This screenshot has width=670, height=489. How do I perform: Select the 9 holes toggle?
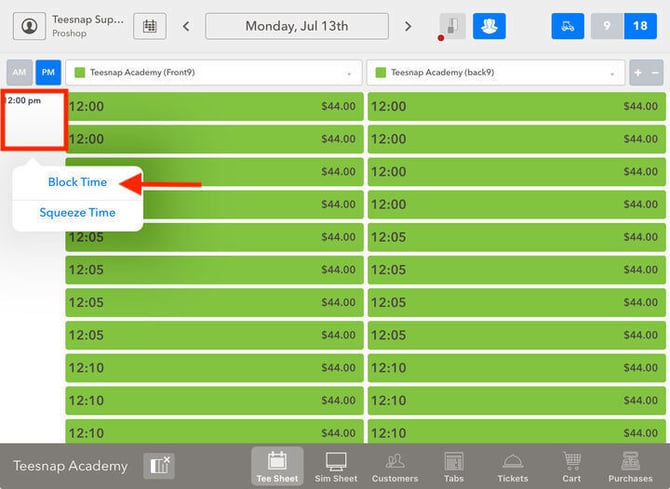click(x=607, y=26)
